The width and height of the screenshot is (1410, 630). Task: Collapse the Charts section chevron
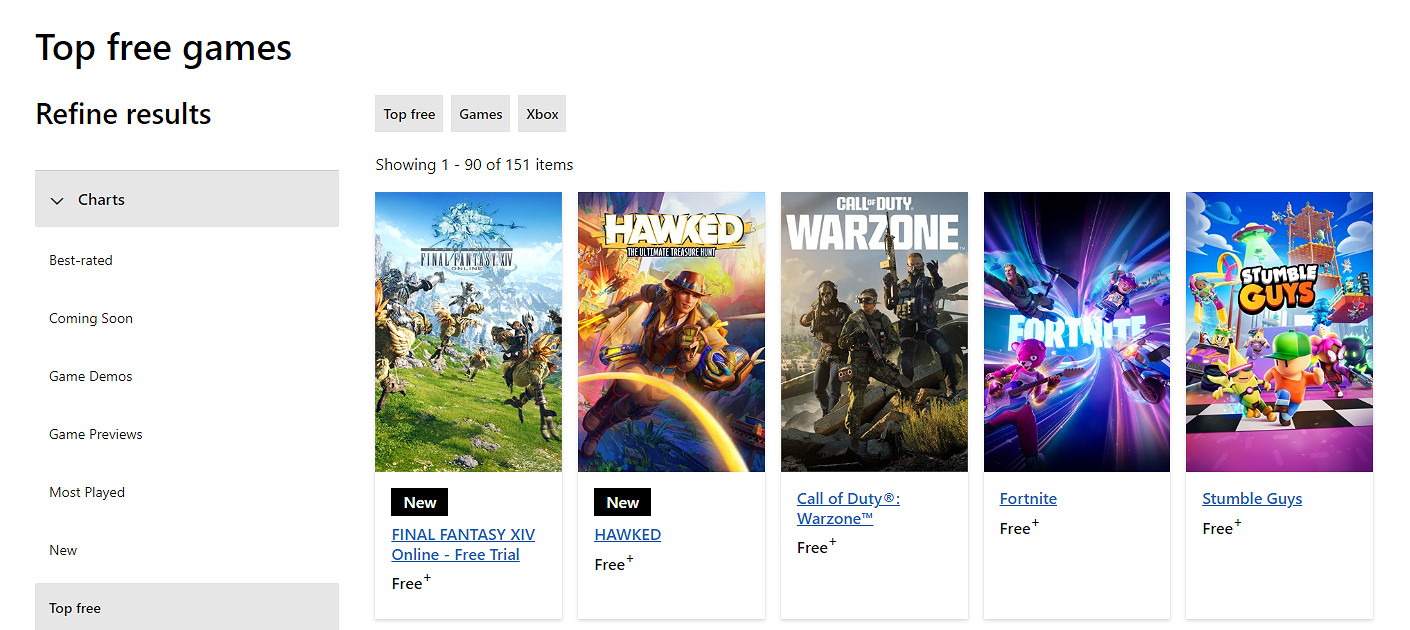tap(57, 200)
